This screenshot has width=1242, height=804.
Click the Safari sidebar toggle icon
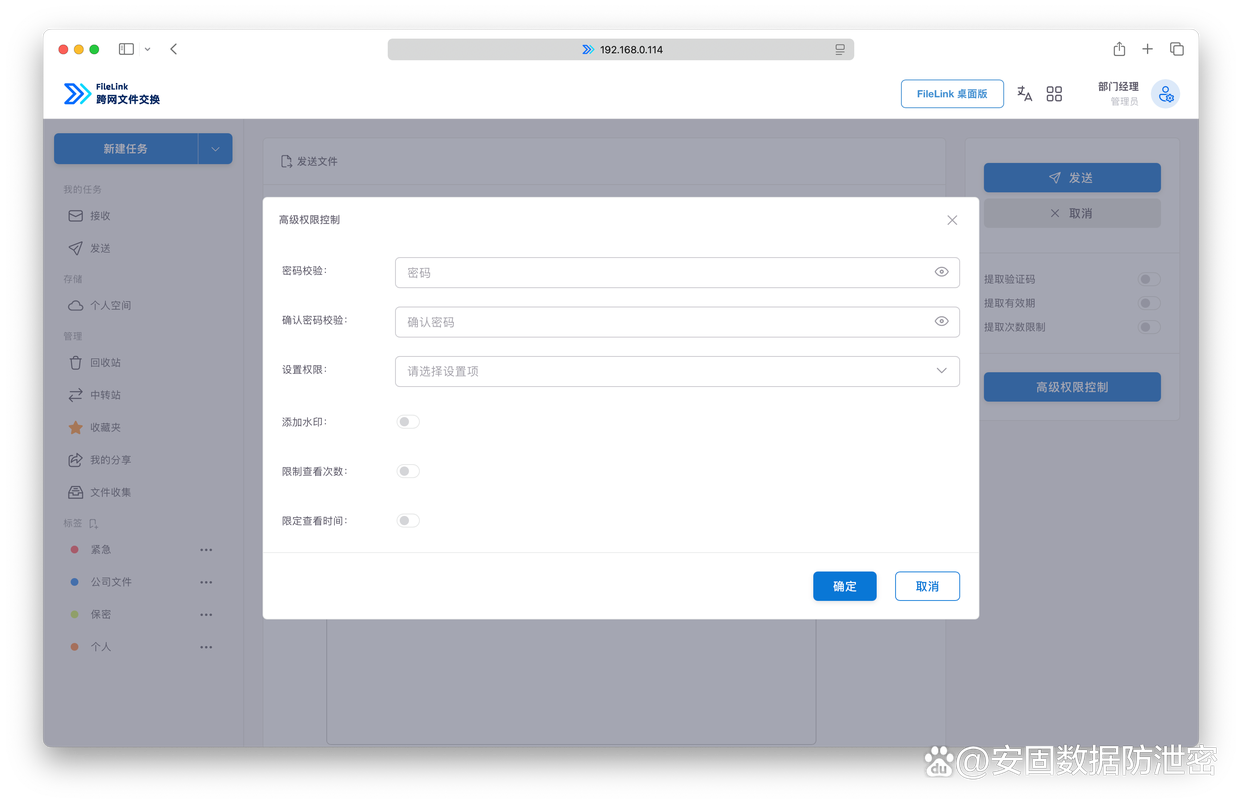pos(126,49)
